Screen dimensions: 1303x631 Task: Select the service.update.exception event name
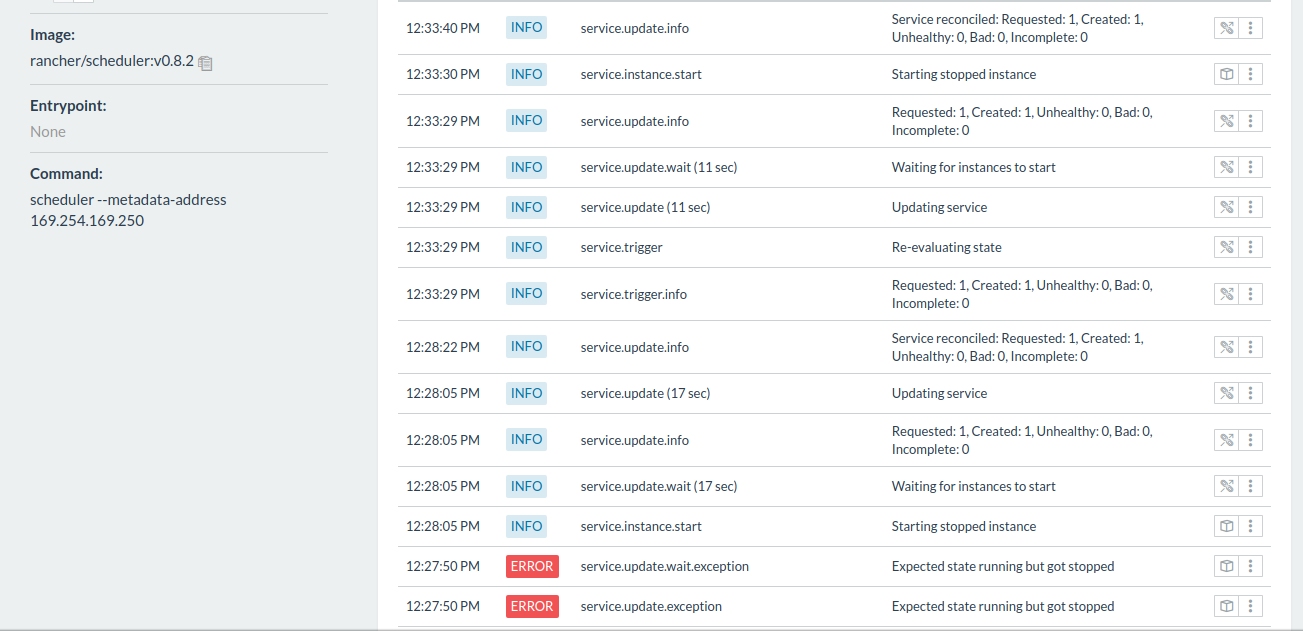click(x=651, y=606)
